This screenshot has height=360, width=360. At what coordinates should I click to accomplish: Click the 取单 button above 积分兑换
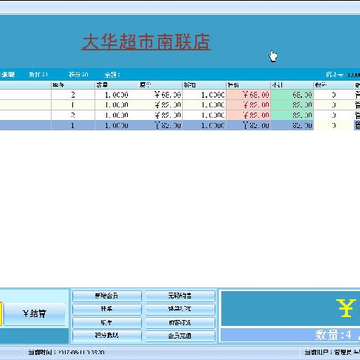[x=107, y=323]
